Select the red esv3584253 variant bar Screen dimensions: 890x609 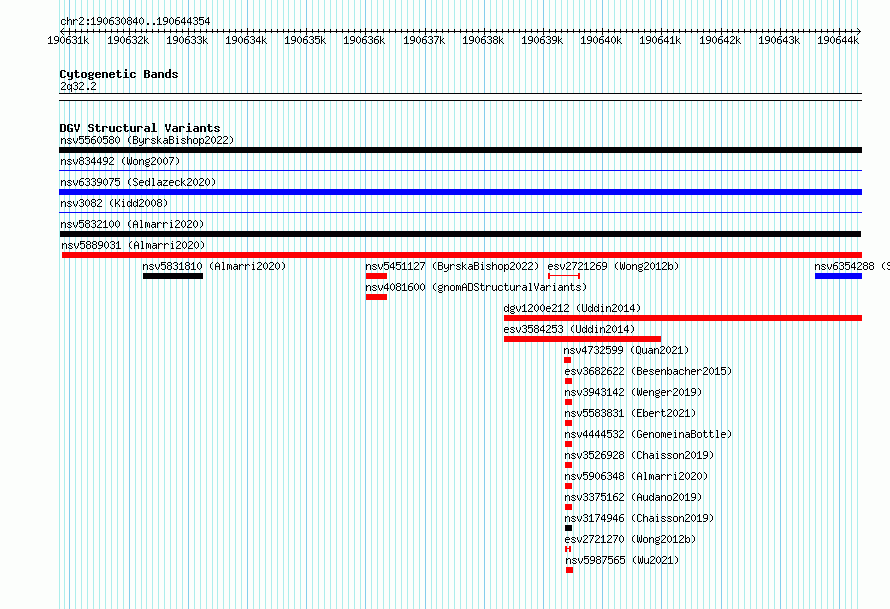(x=582, y=339)
